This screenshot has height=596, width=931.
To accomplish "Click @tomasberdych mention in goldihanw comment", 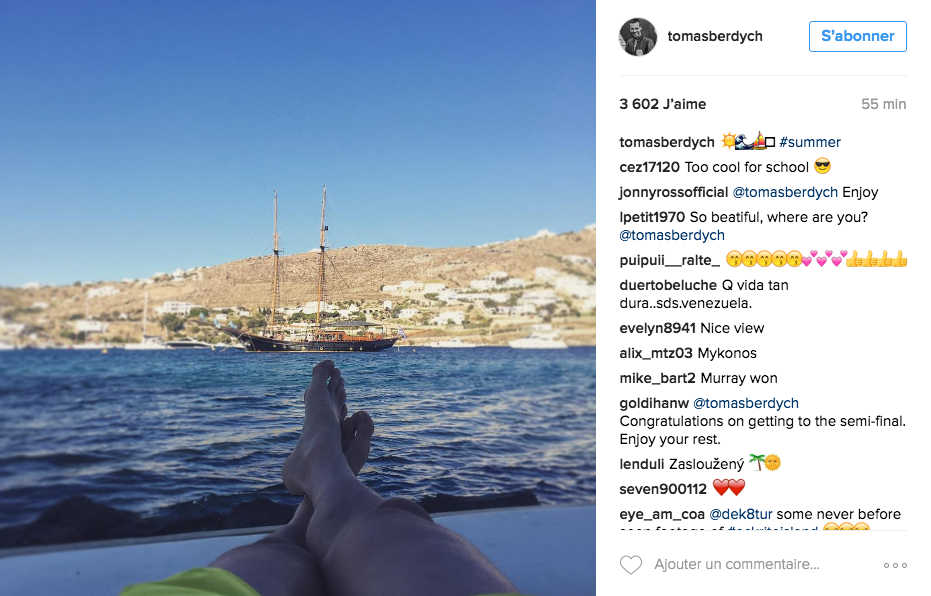I will tap(746, 403).
